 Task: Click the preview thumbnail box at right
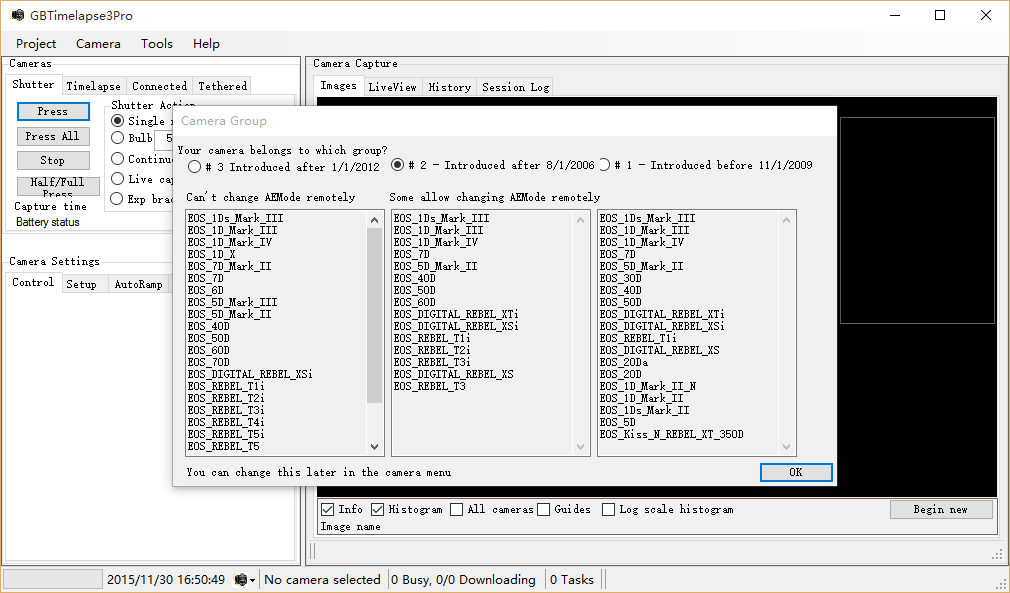tap(917, 220)
